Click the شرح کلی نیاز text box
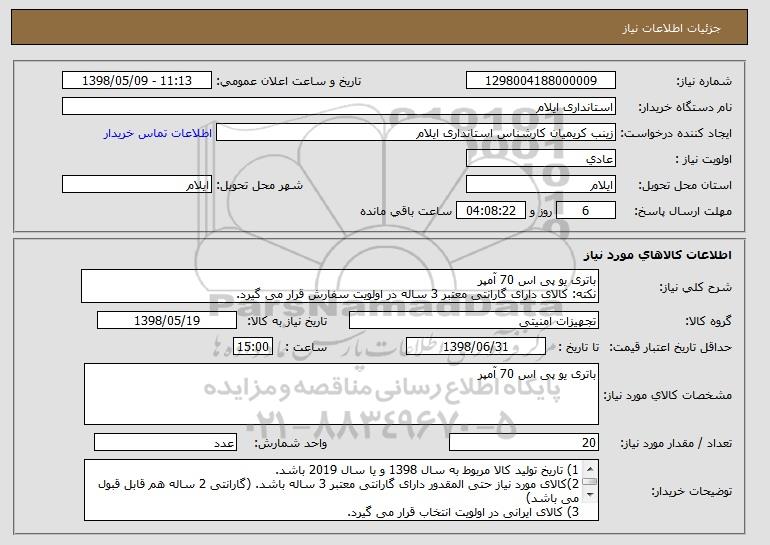Viewport: 770px width, 545px height. (x=340, y=286)
